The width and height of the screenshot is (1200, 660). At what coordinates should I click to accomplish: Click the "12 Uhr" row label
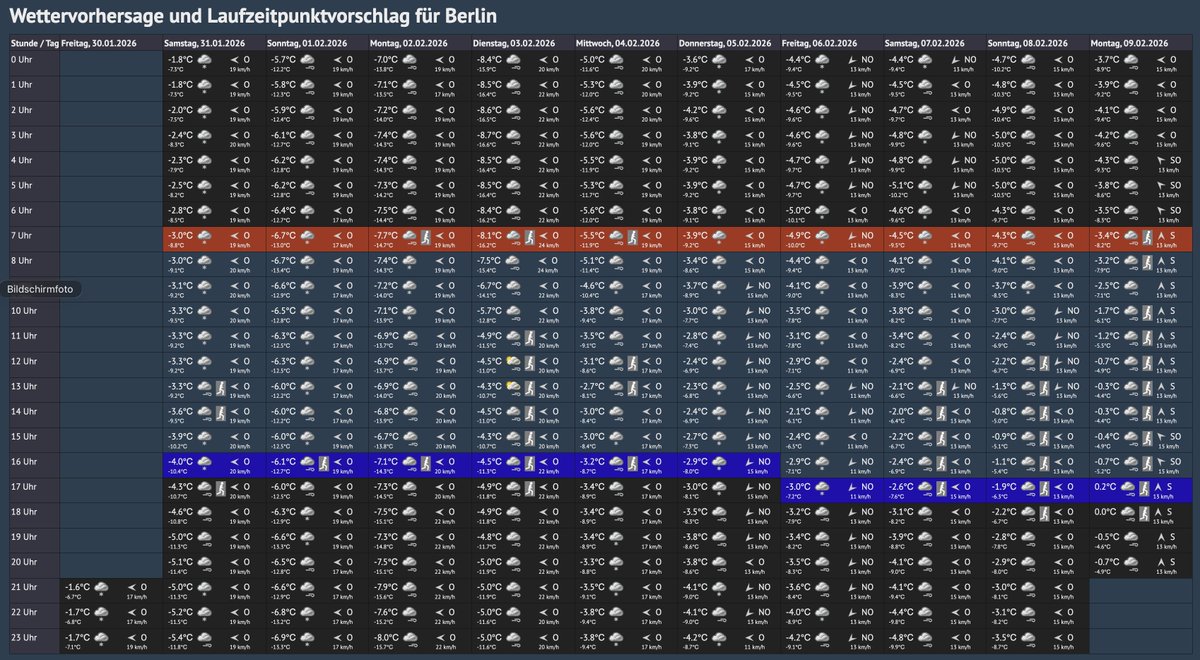coord(23,361)
